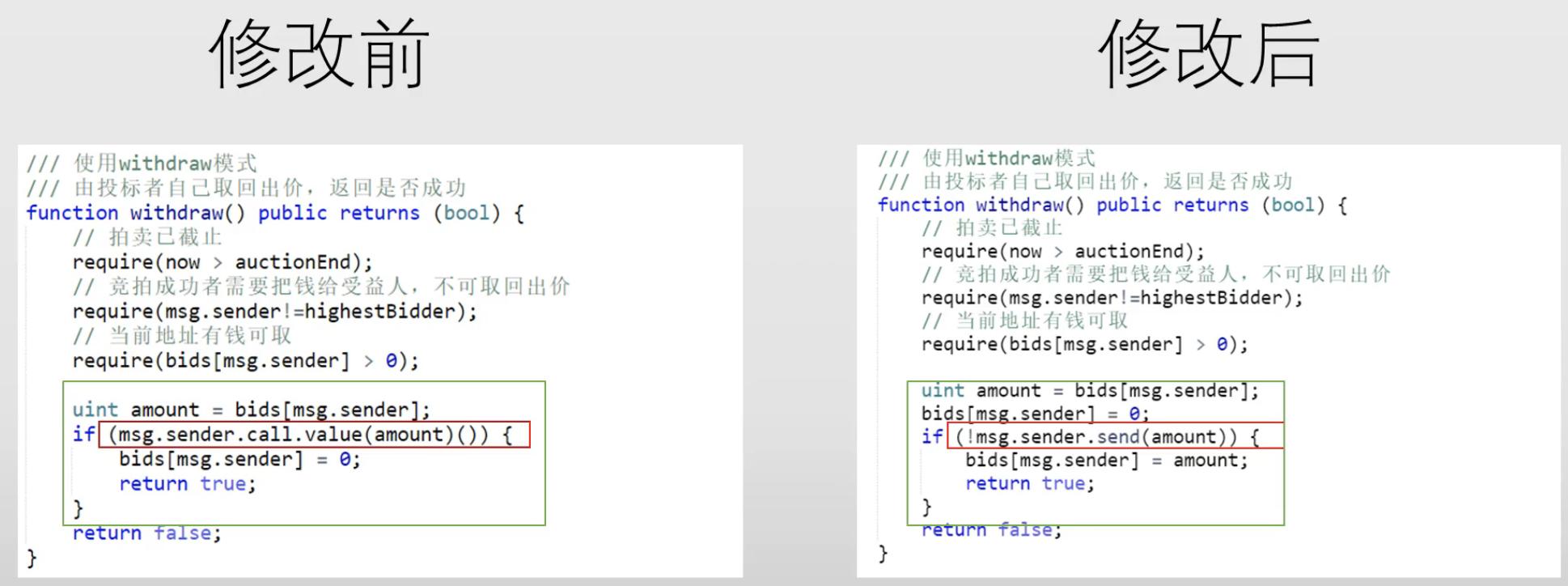The width and height of the screenshot is (1568, 586).
Task: Click 'require(msg.sender!=highestBidder);' in left panel
Action: click(x=275, y=312)
